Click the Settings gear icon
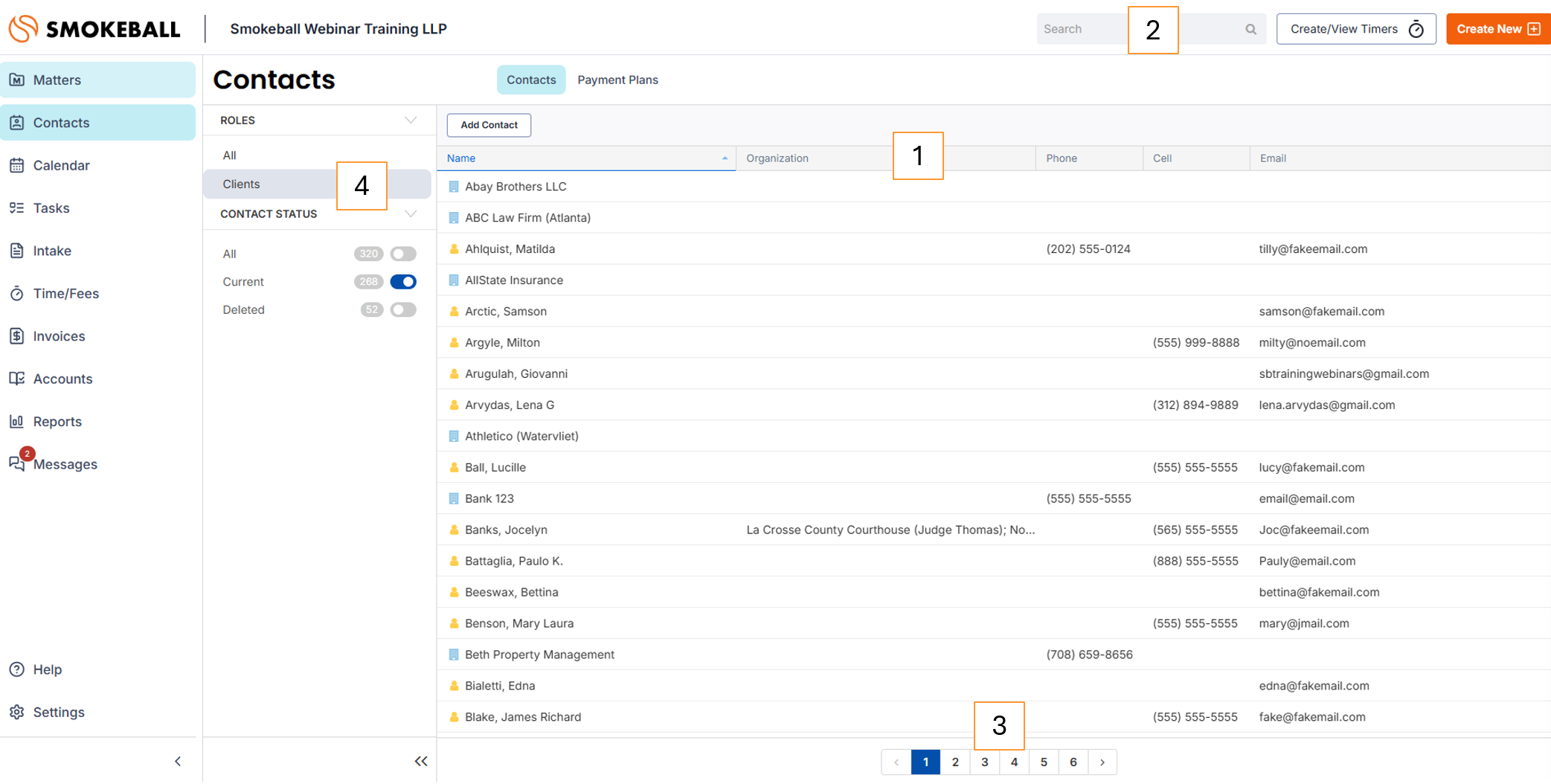 point(17,712)
